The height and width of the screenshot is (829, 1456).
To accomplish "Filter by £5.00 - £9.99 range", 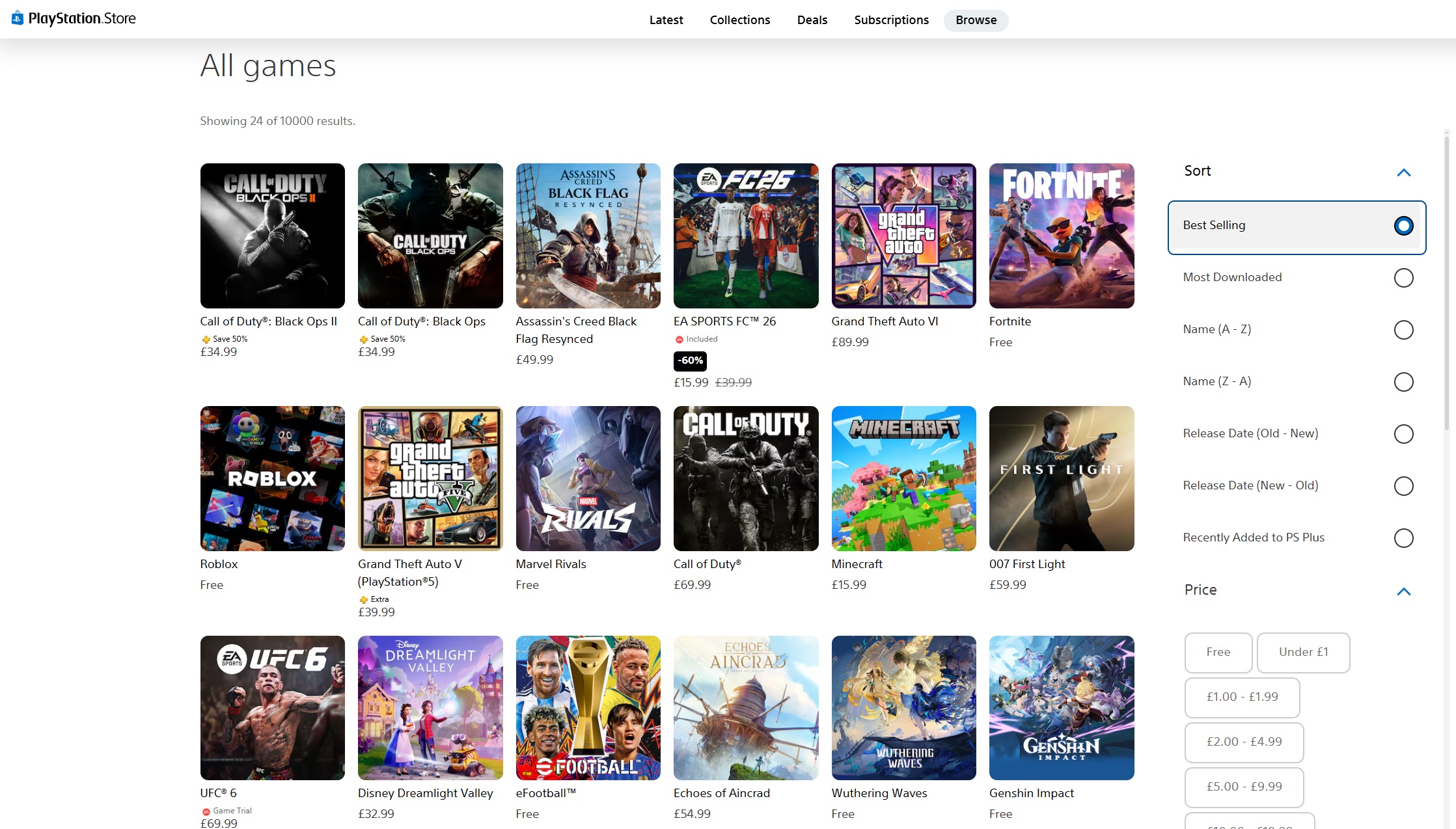I will click(1244, 787).
